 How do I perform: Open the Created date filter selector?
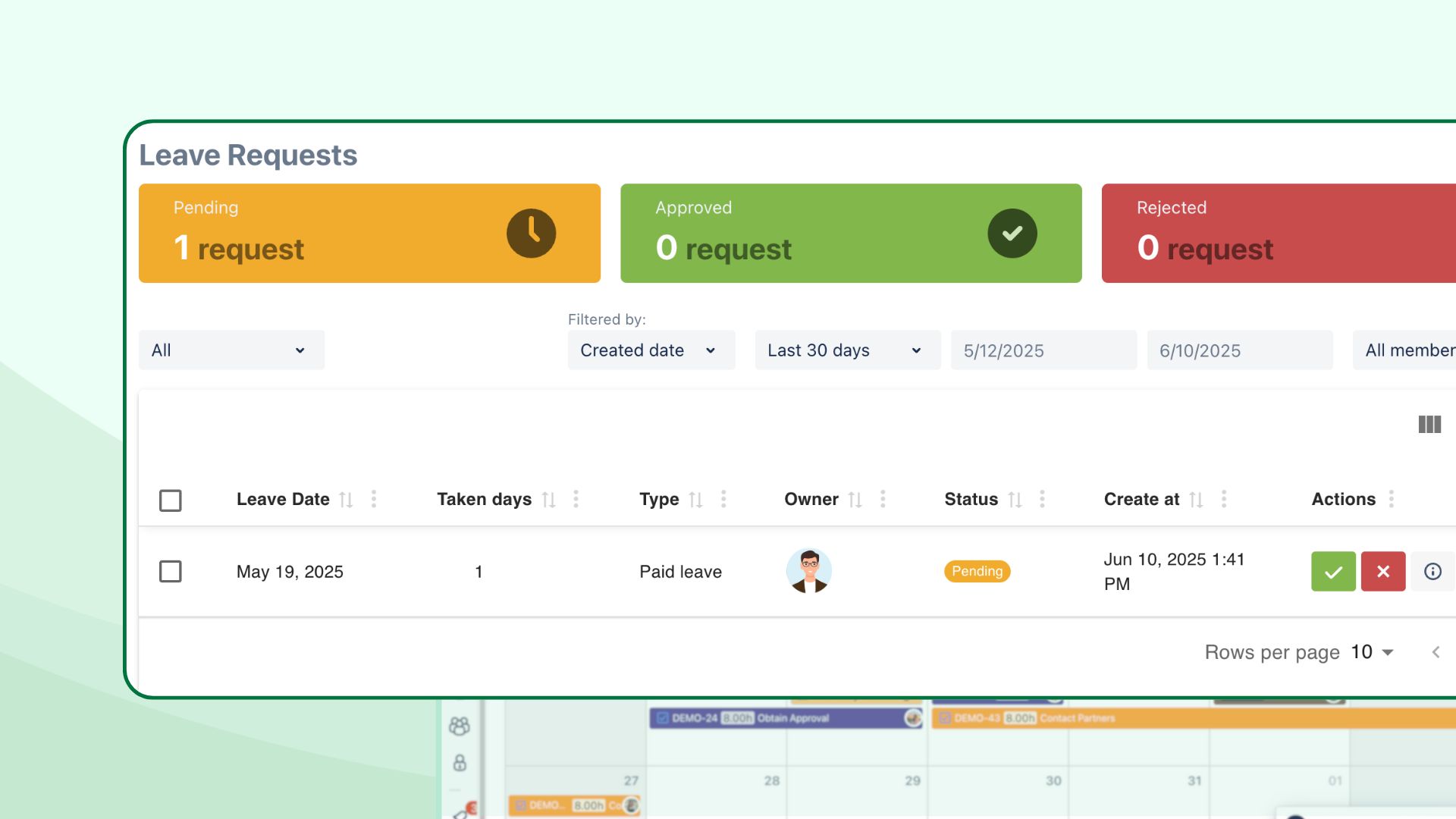[x=651, y=350]
